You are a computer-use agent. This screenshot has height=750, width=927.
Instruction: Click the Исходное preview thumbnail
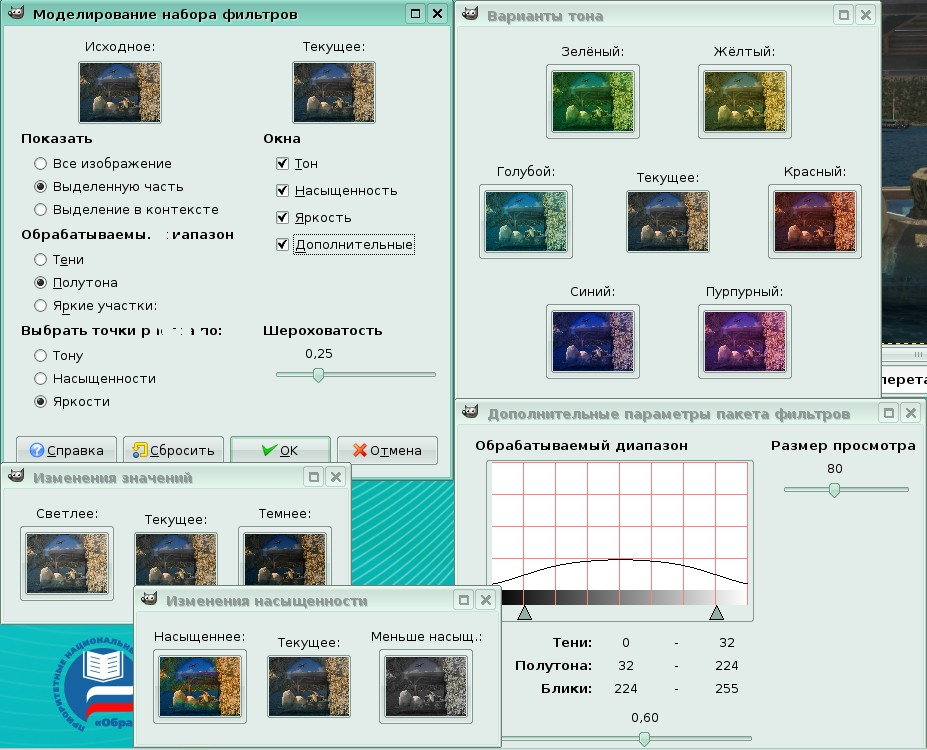click(x=120, y=92)
